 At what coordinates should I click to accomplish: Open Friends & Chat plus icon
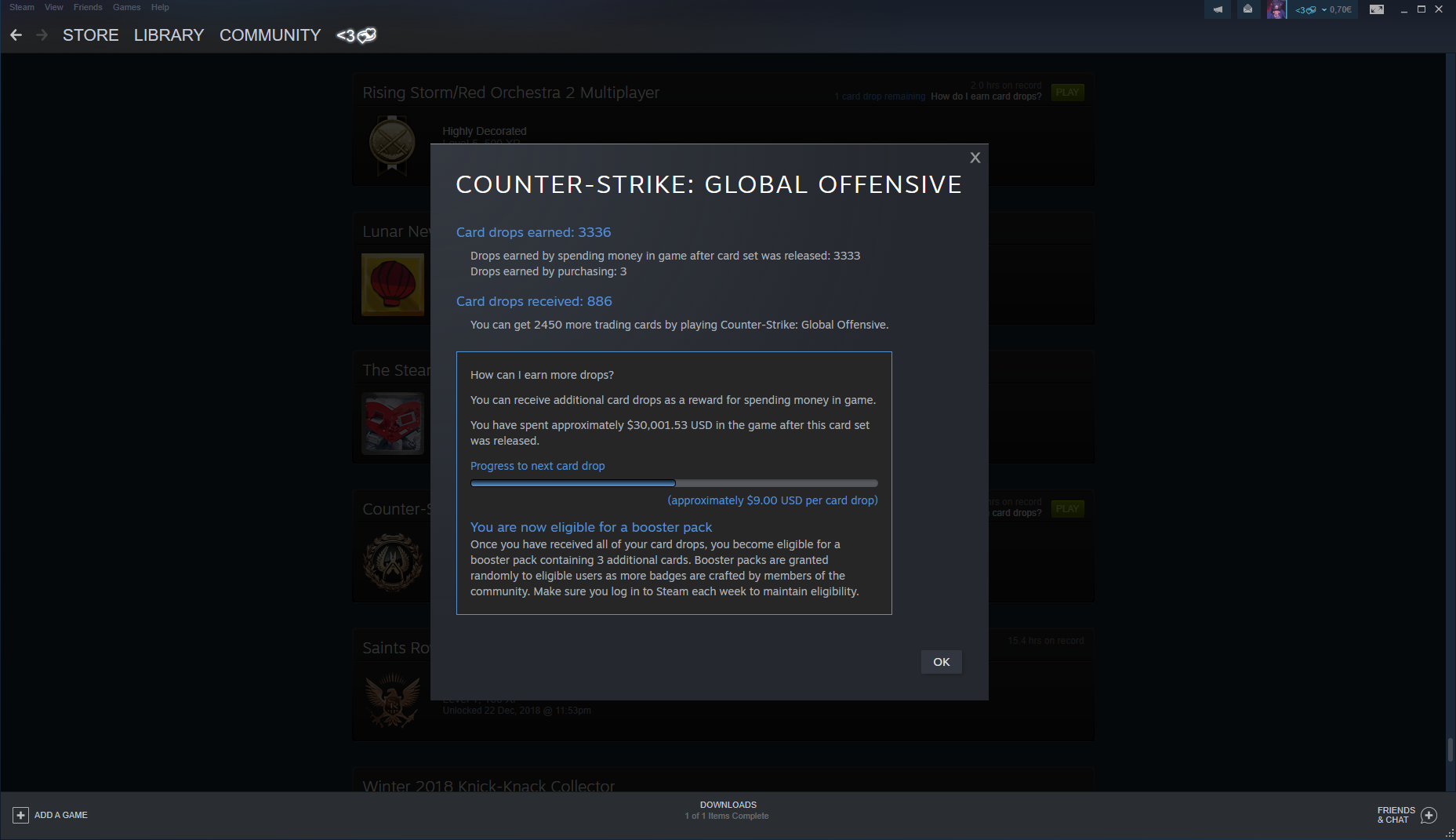click(1429, 816)
